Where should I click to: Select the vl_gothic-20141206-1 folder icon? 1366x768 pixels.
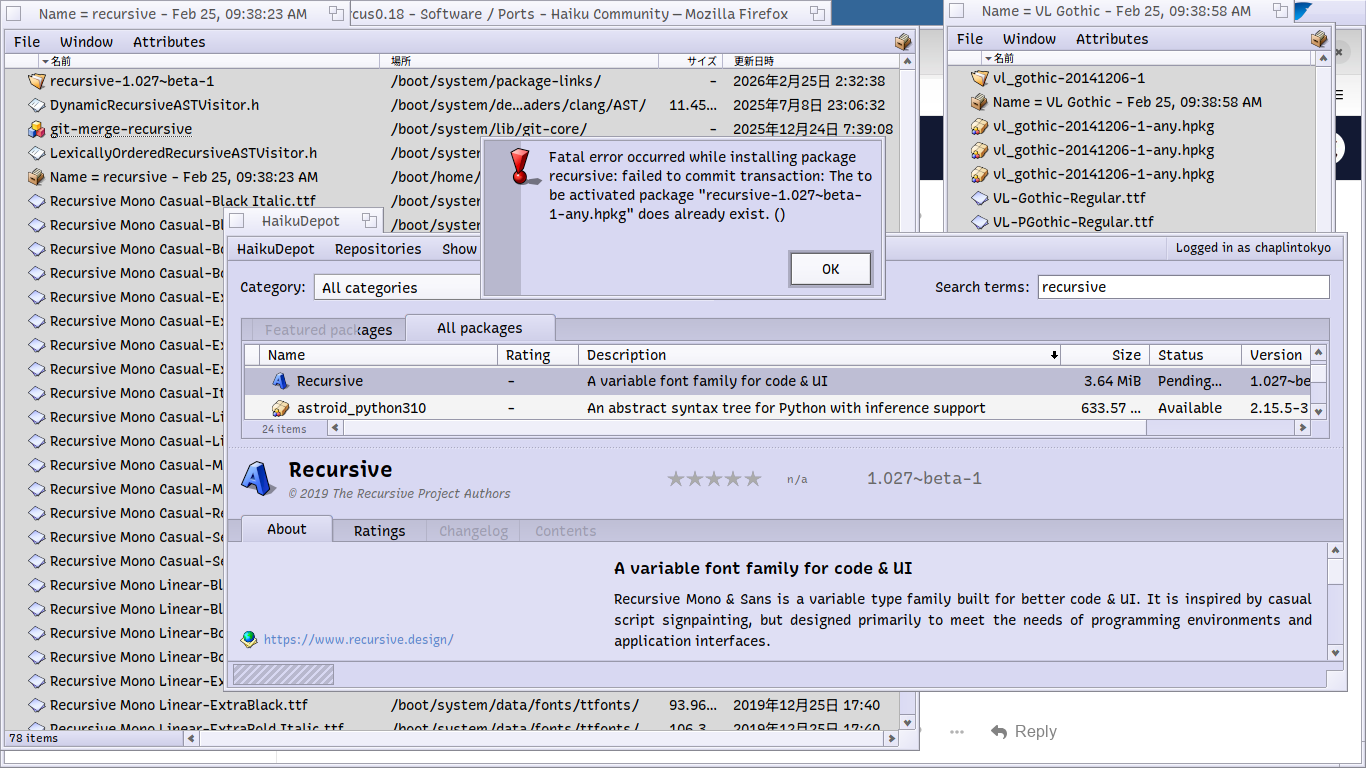[980, 78]
